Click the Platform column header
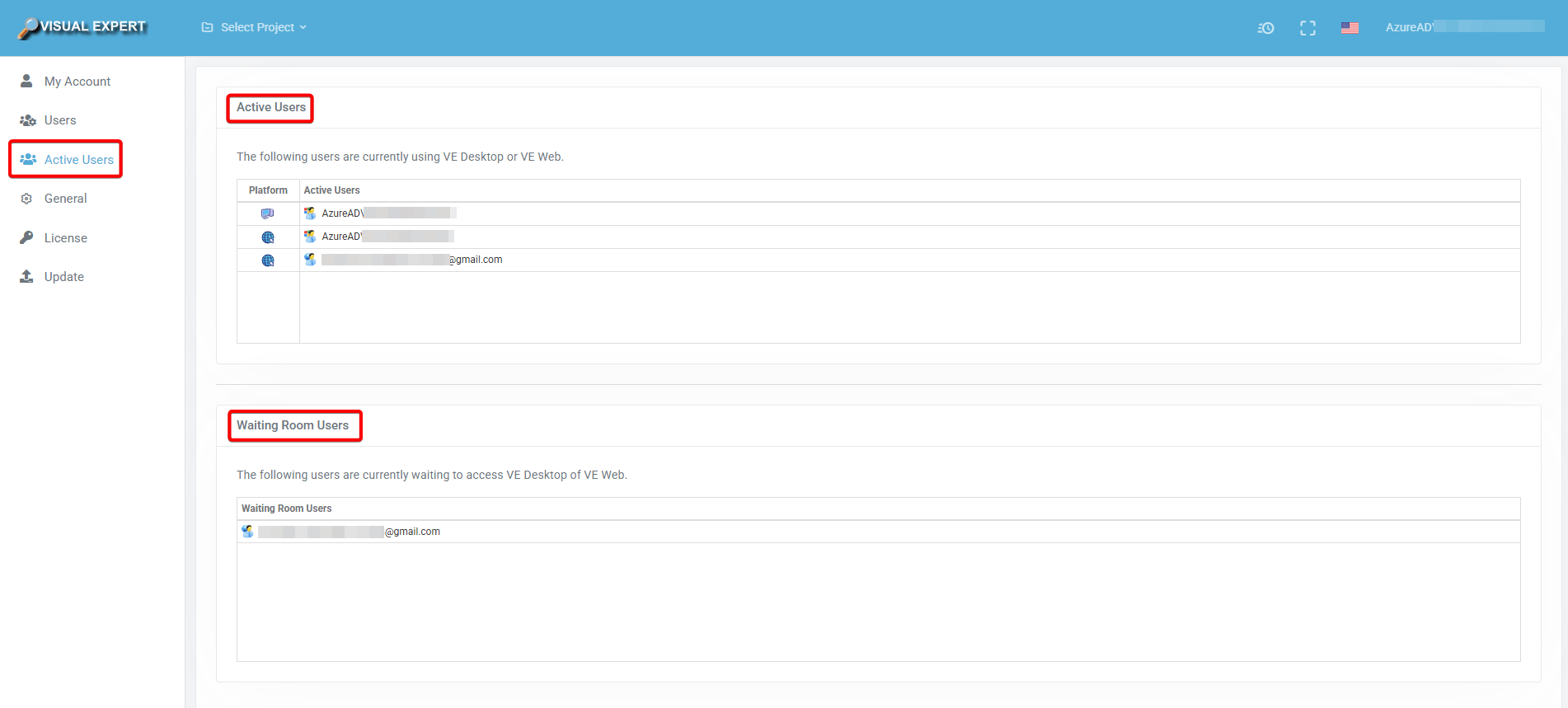This screenshot has width=1568, height=708. point(268,190)
